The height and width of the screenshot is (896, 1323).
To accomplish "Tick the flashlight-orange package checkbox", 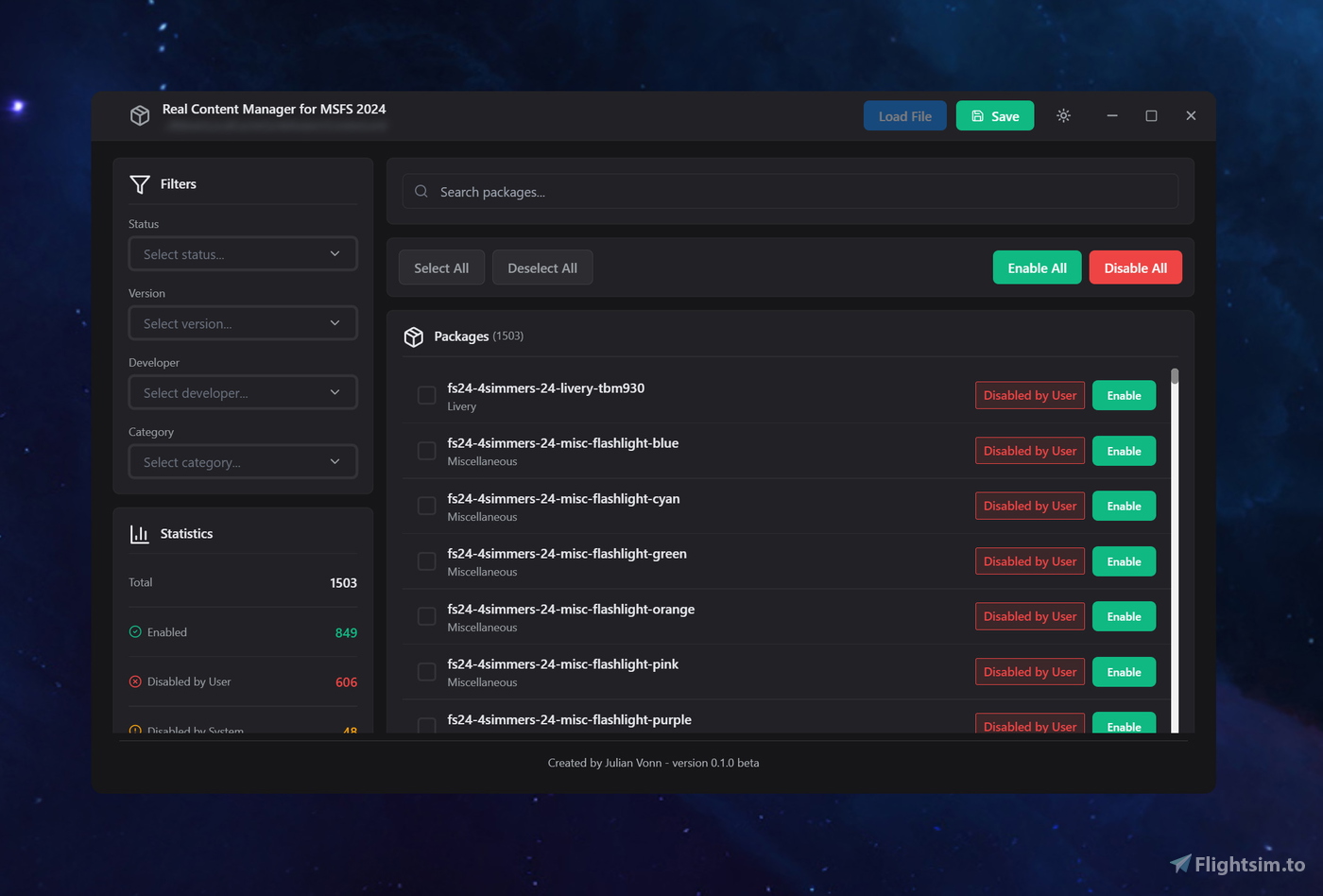I will coord(427,616).
